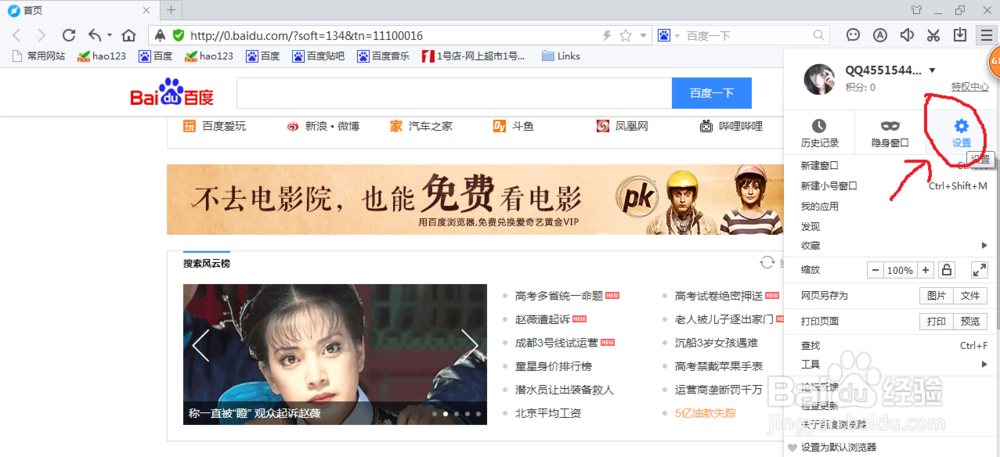Image resolution: width=1000 pixels, height=457 pixels.
Task: Click the 百度一下 search button
Action: pos(712,93)
